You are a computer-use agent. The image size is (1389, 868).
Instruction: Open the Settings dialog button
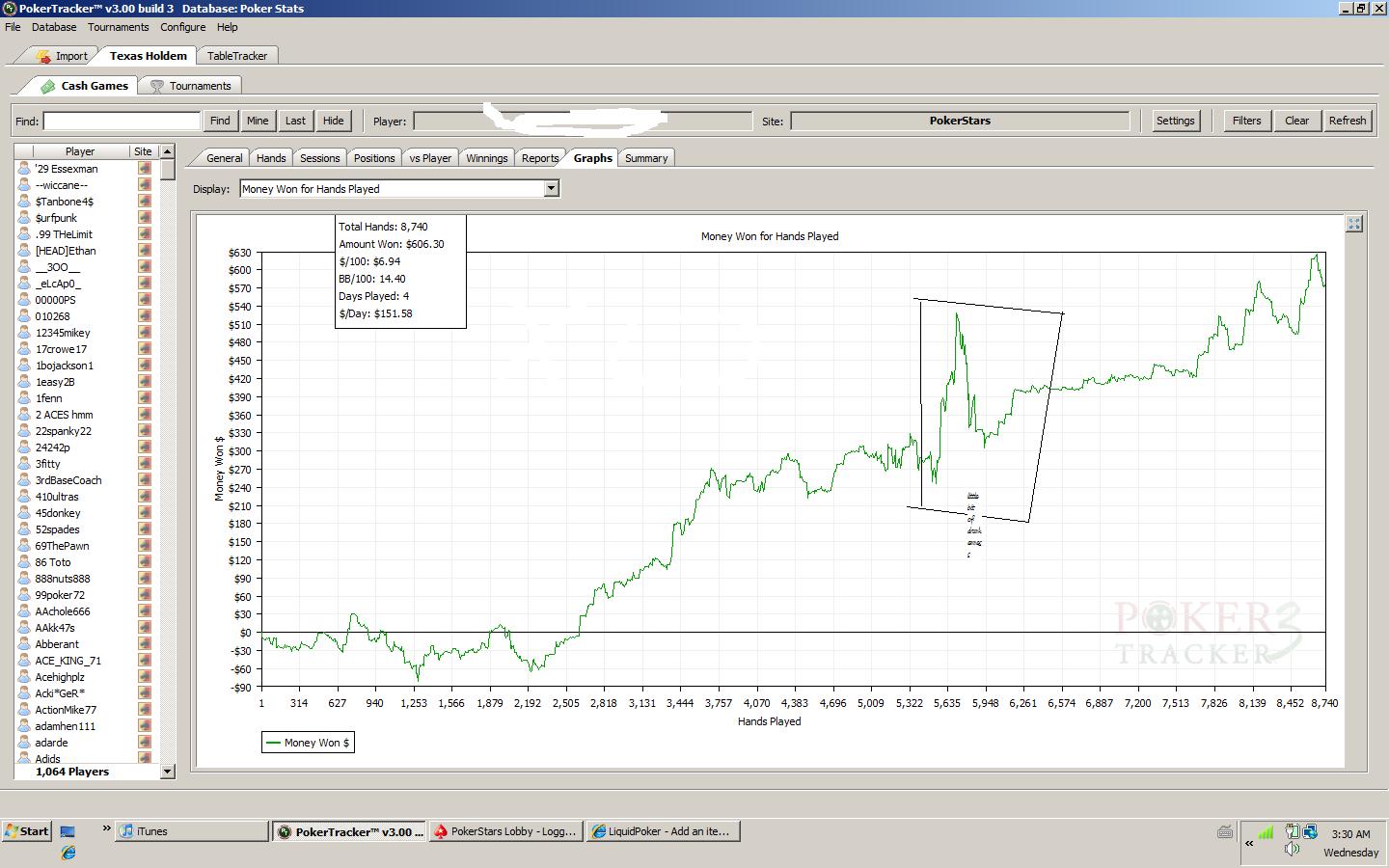pyautogui.click(x=1175, y=121)
